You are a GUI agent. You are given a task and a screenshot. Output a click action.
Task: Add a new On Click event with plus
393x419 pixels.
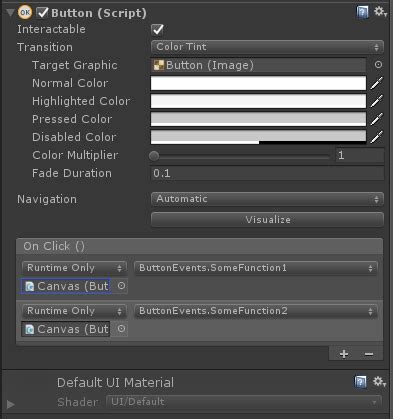coord(344,354)
